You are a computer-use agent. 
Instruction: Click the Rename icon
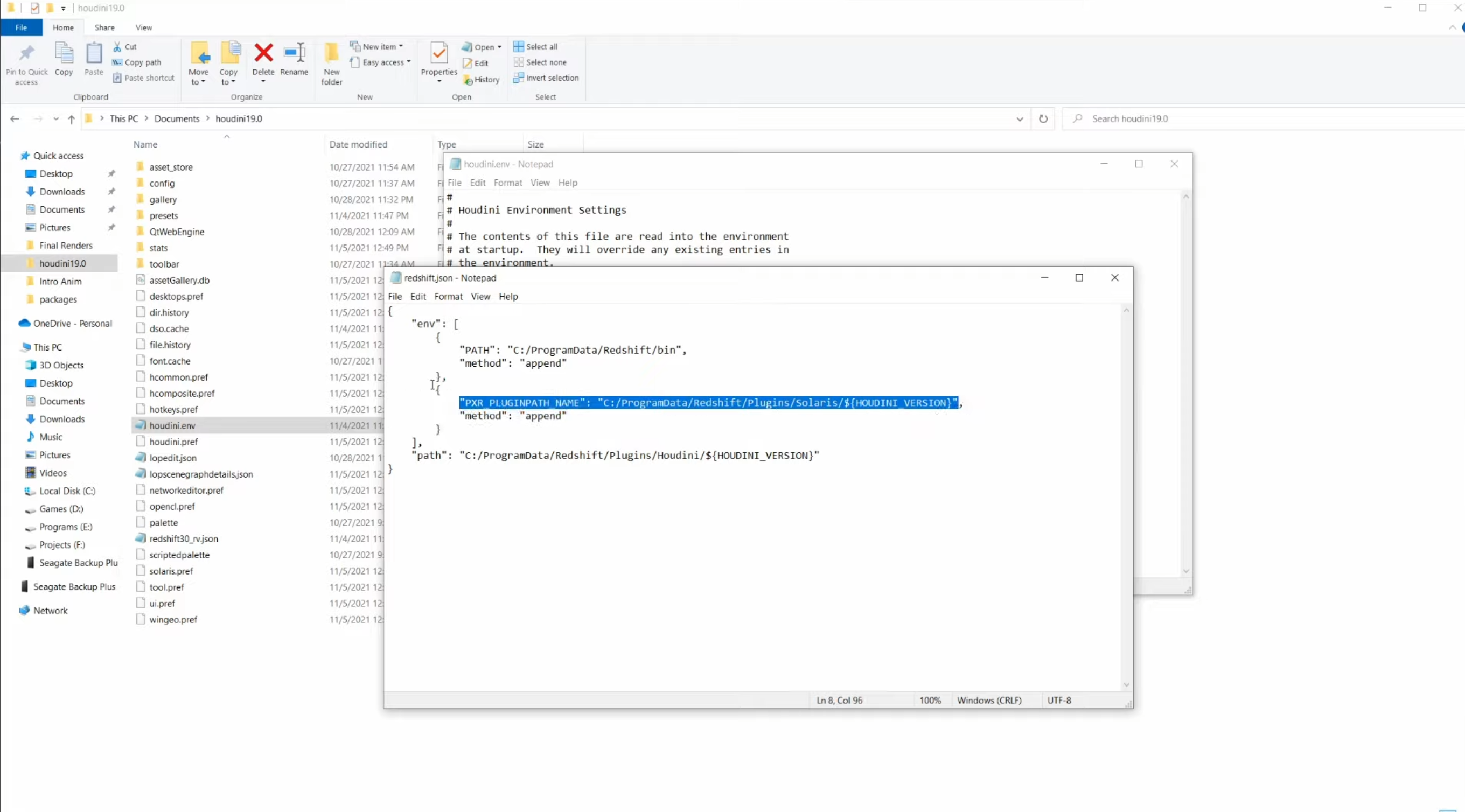click(294, 53)
